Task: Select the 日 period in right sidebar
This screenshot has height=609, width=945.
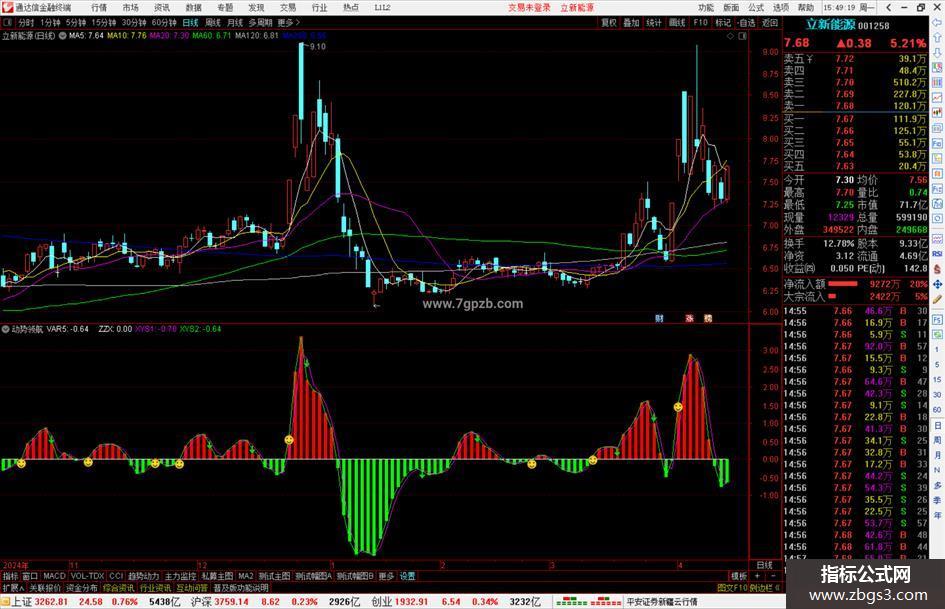Action: (x=937, y=426)
